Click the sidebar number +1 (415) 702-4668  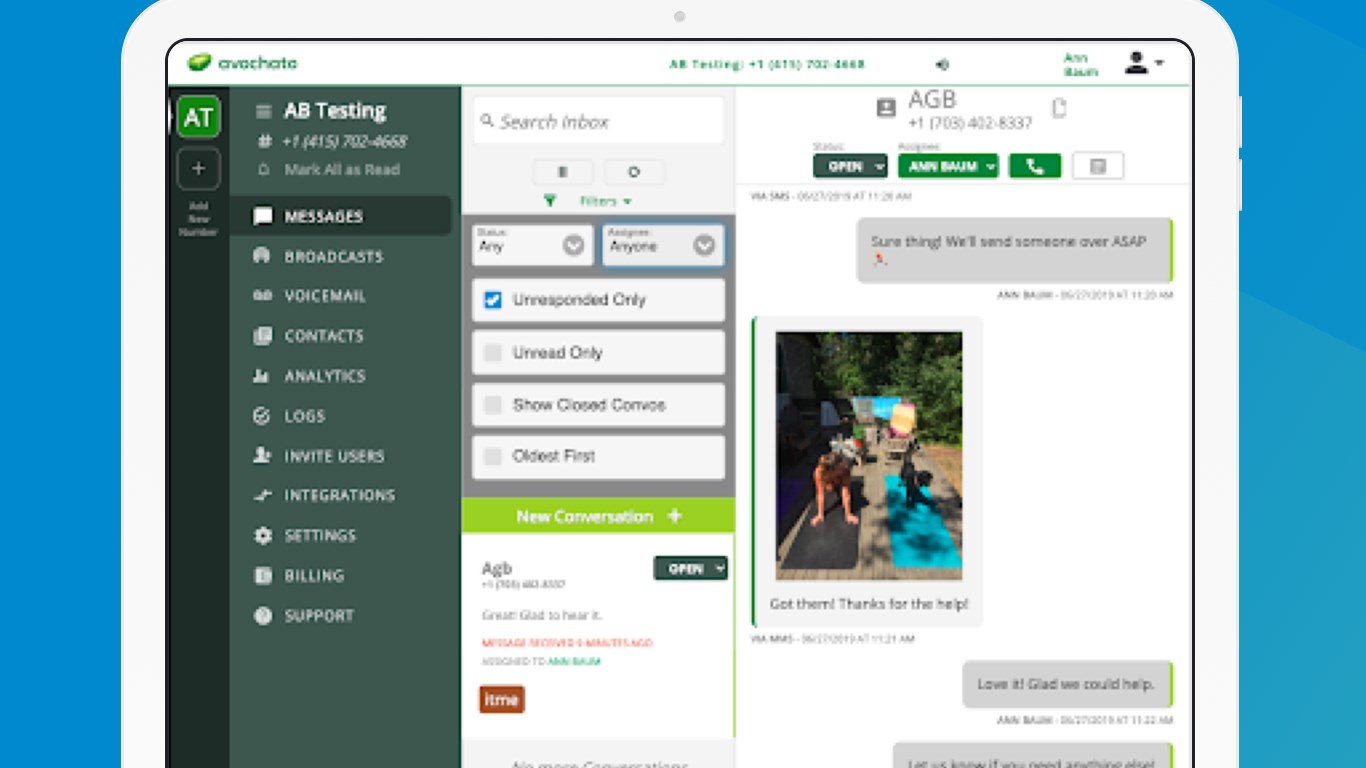click(x=345, y=142)
